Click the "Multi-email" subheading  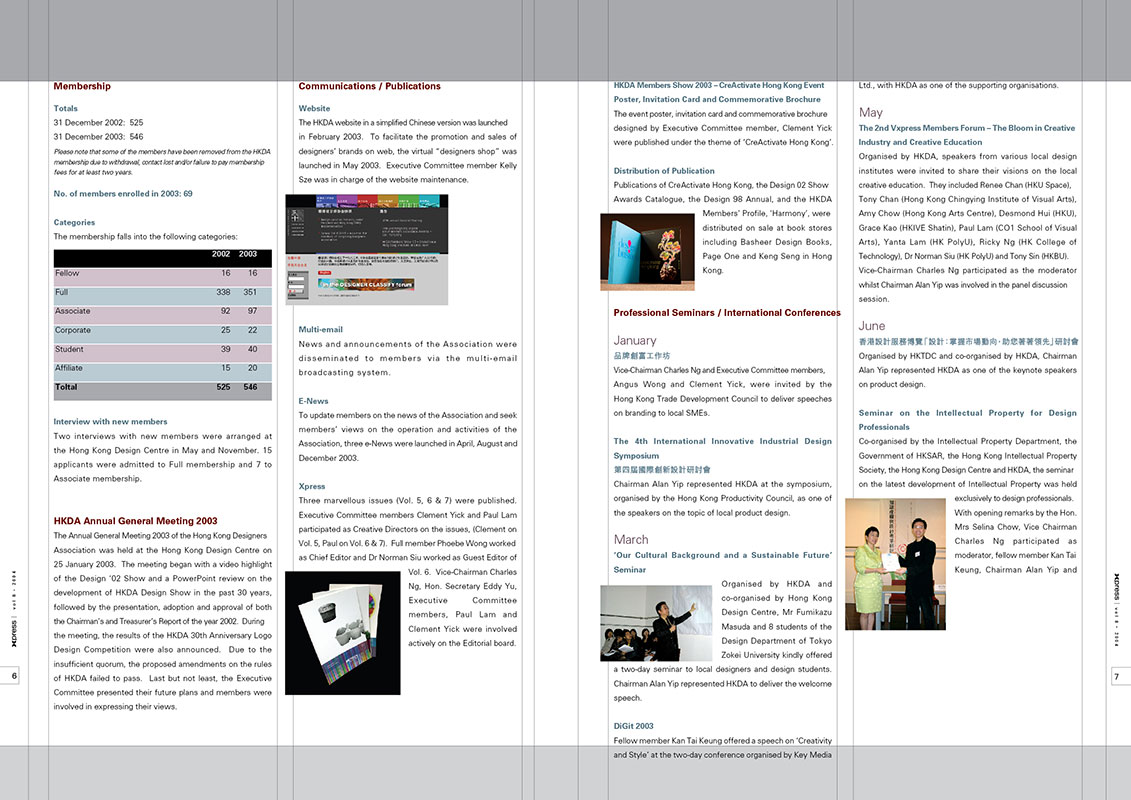pos(321,329)
